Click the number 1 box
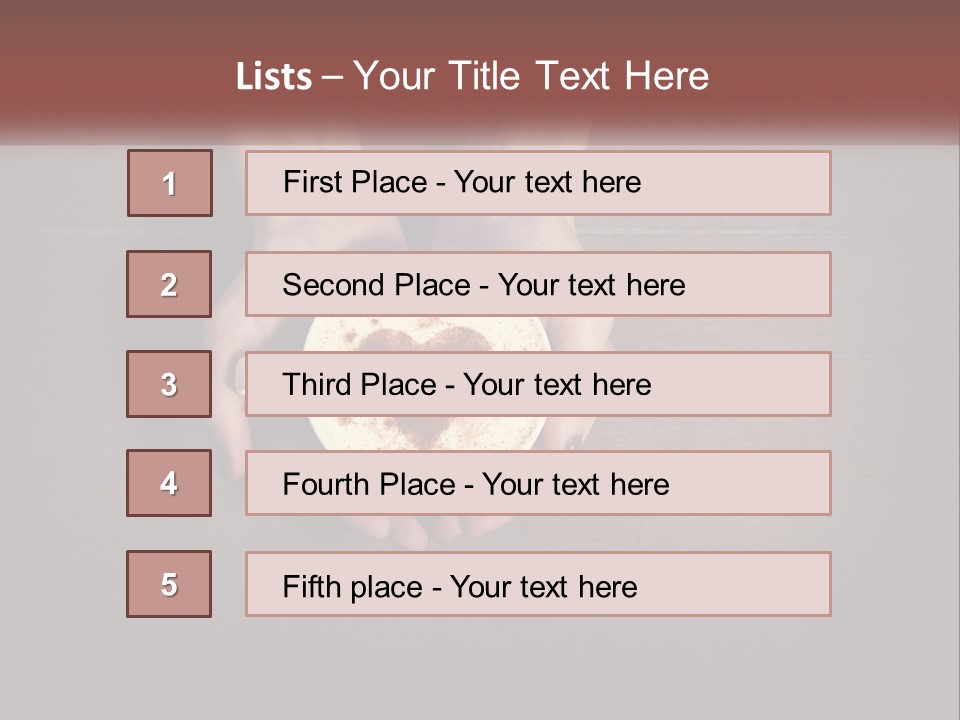Viewport: 960px width, 720px height. click(x=169, y=183)
